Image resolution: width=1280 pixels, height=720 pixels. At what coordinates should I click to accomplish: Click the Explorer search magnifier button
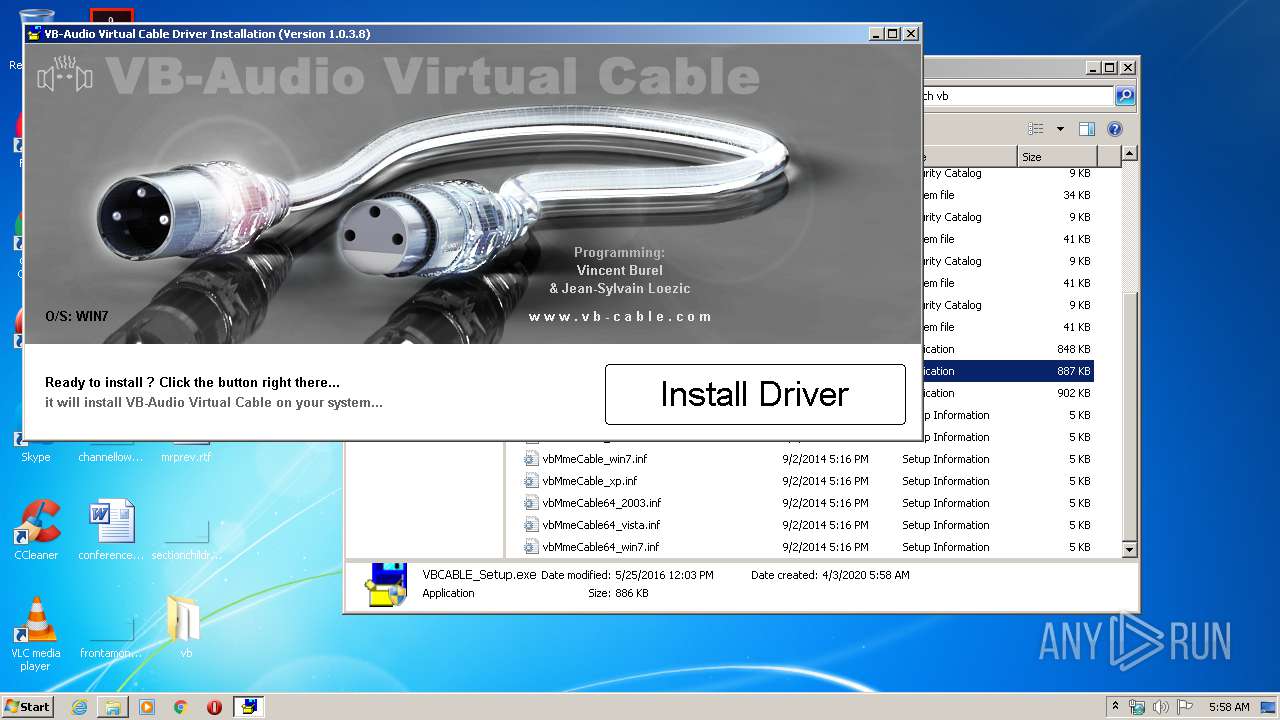[1125, 96]
